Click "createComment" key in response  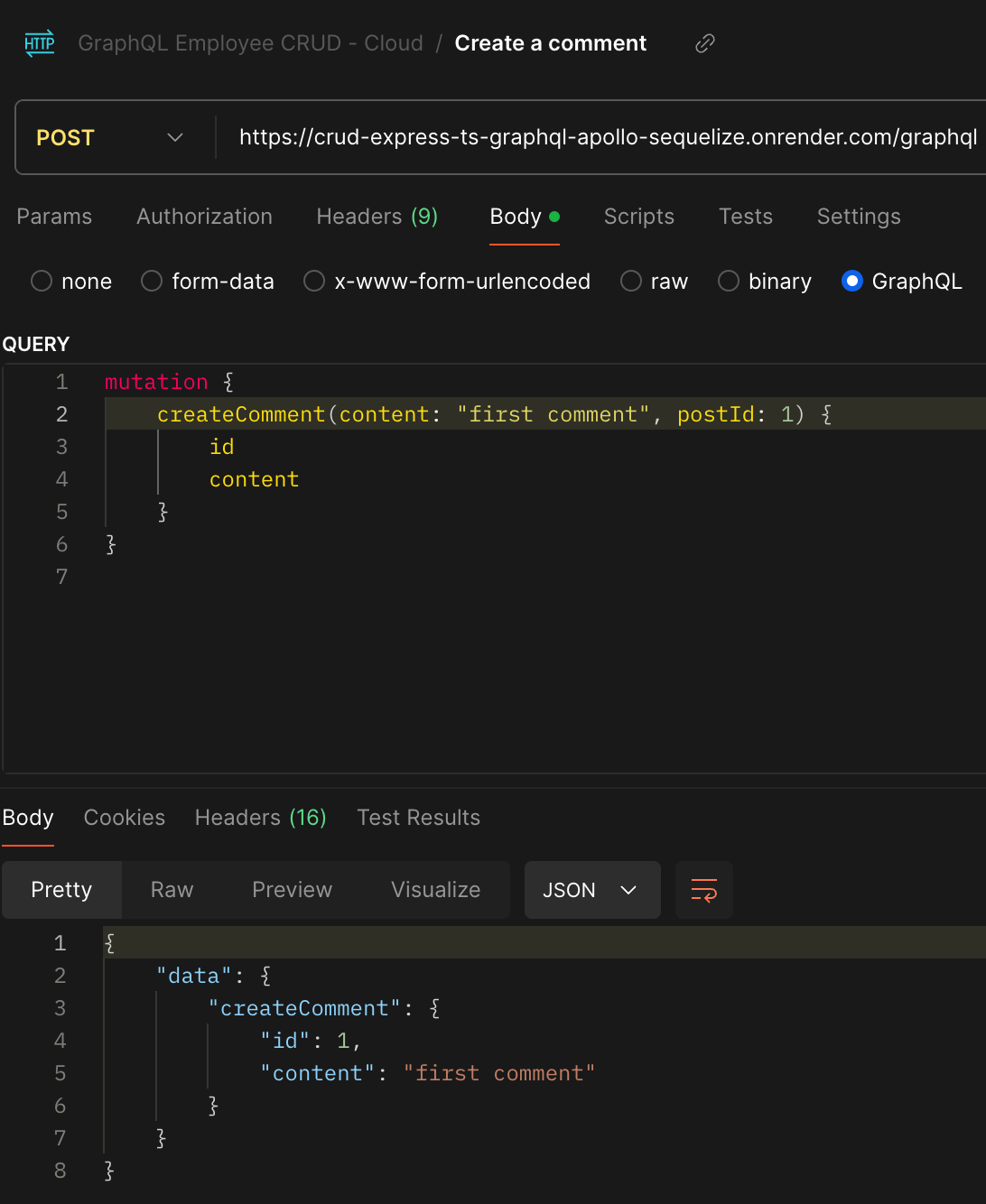(305, 1008)
